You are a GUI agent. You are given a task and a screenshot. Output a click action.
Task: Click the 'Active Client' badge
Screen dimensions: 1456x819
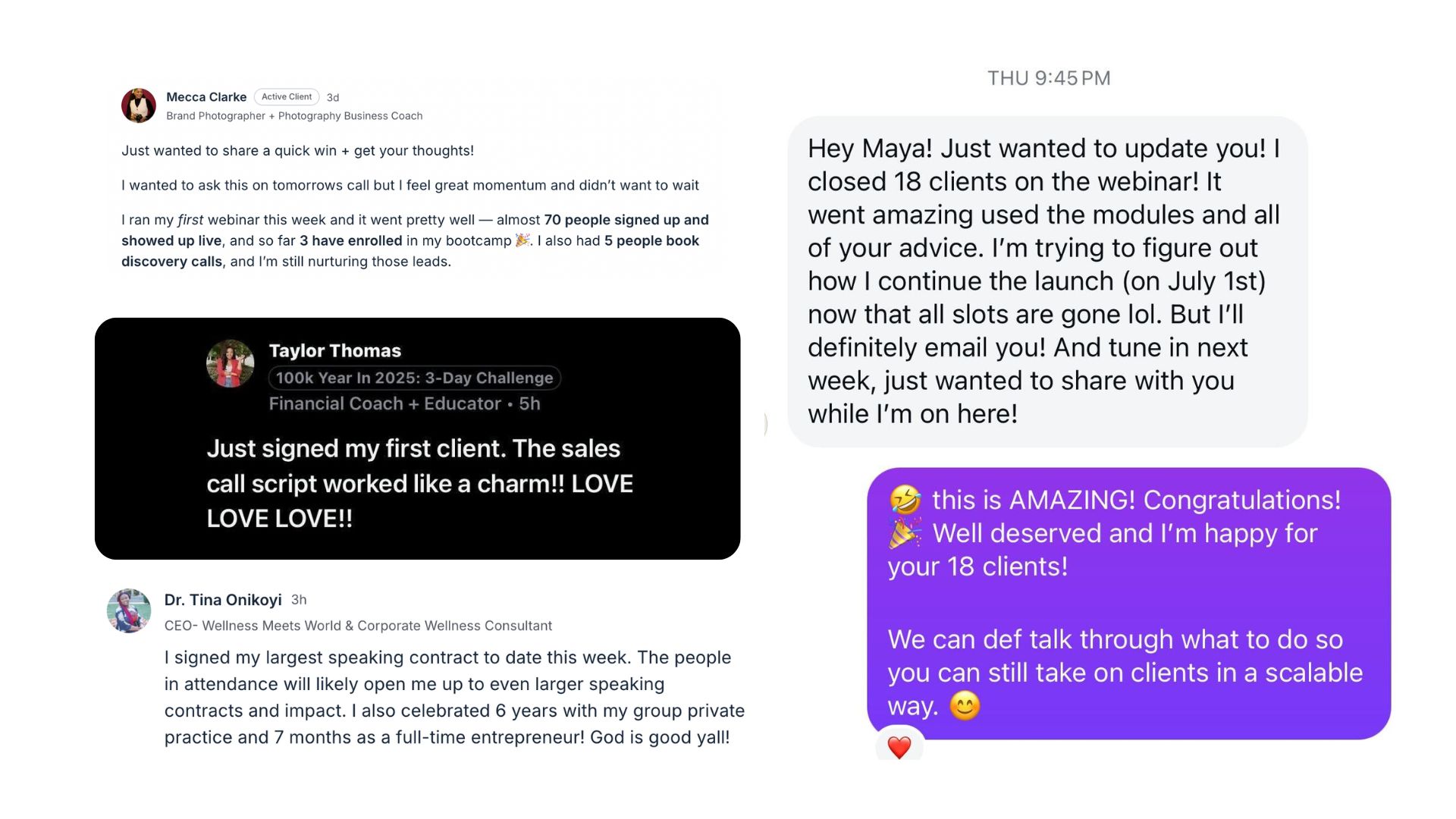tap(287, 97)
